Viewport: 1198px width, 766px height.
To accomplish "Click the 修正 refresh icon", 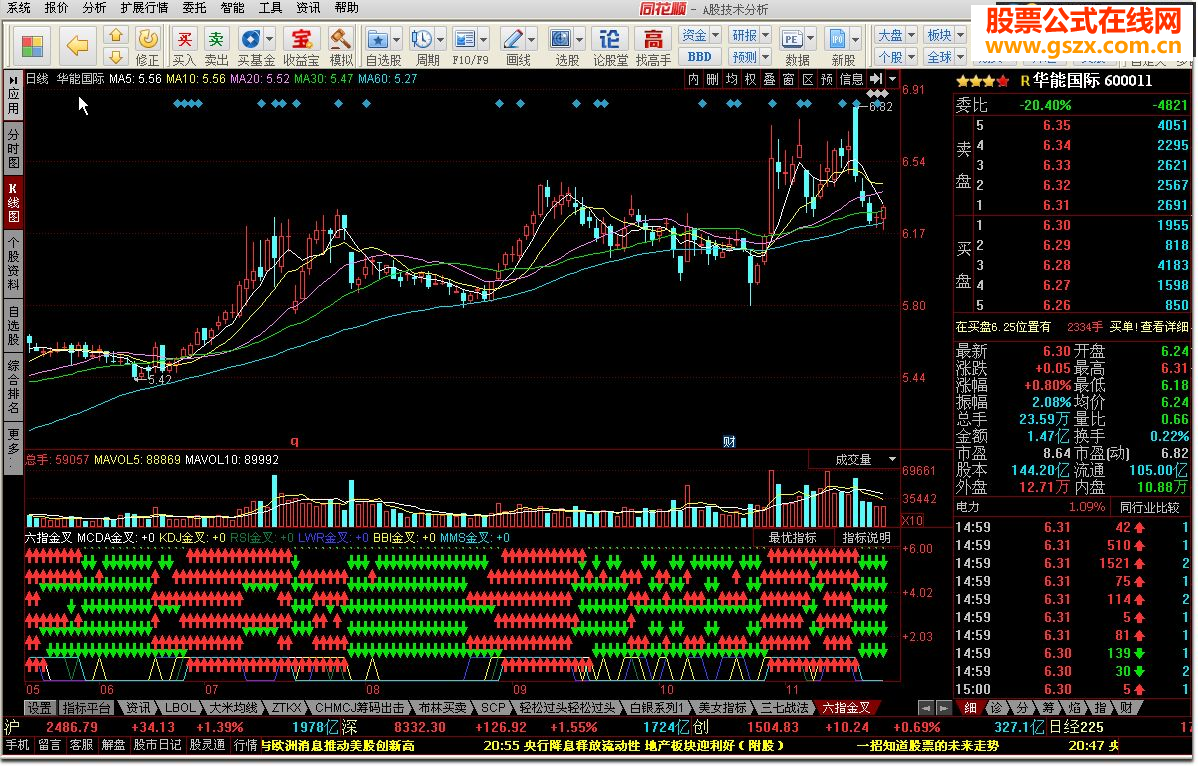I will (x=147, y=39).
